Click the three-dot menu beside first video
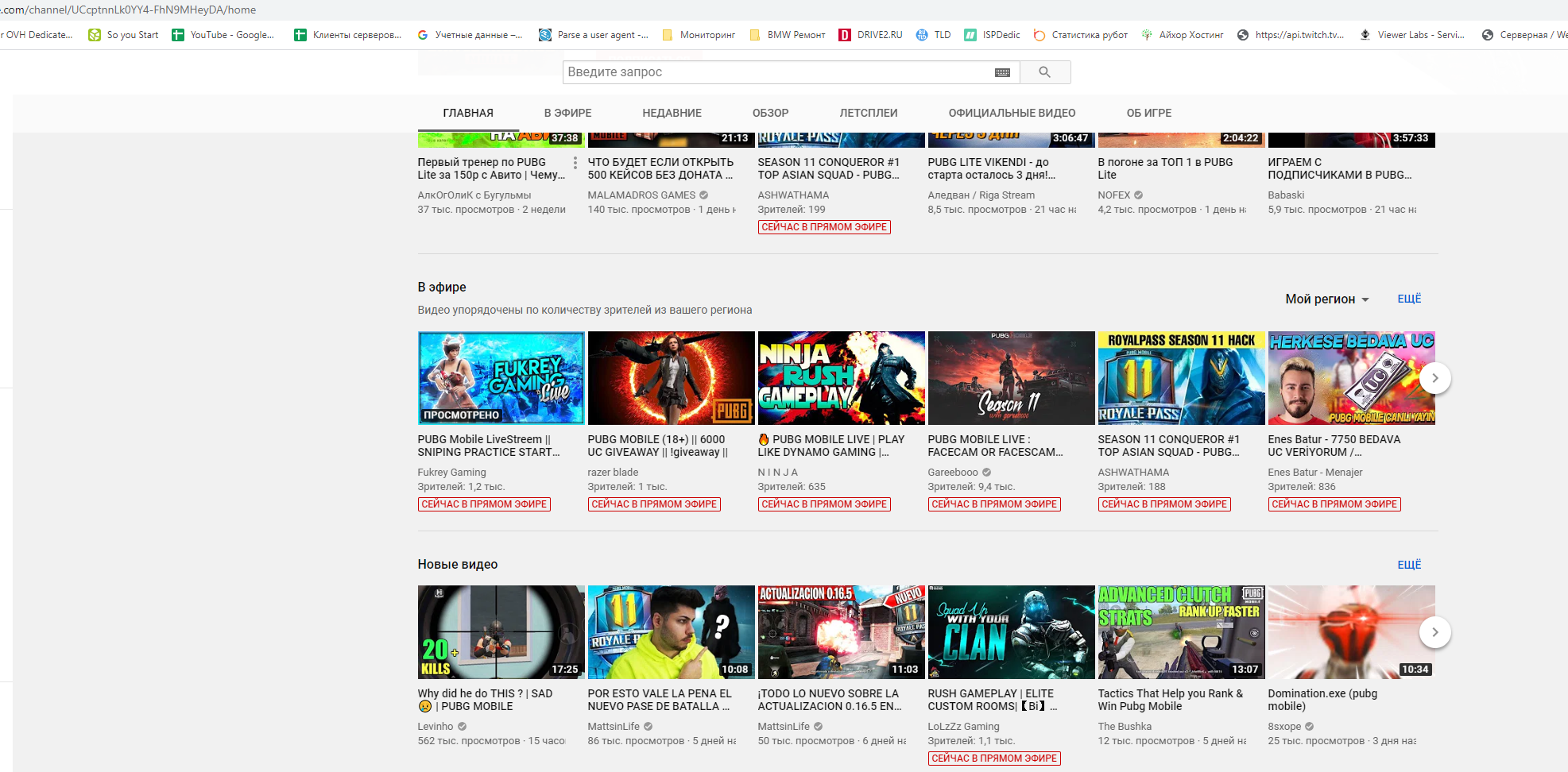Viewport: 1568px width, 772px height. click(575, 163)
